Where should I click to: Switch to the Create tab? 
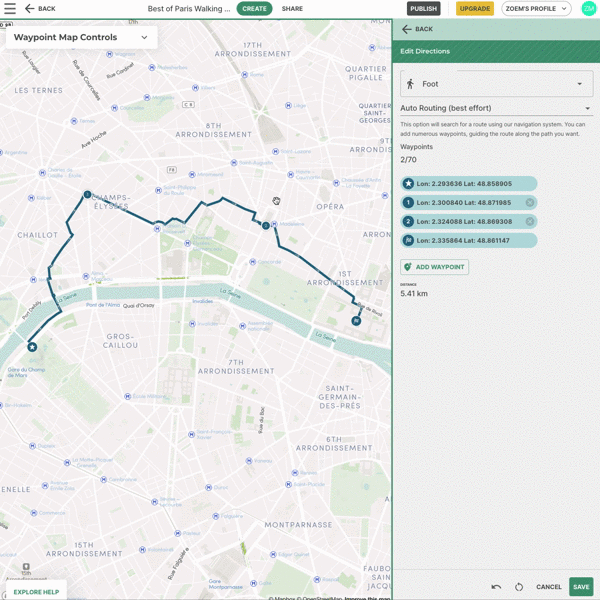254,9
